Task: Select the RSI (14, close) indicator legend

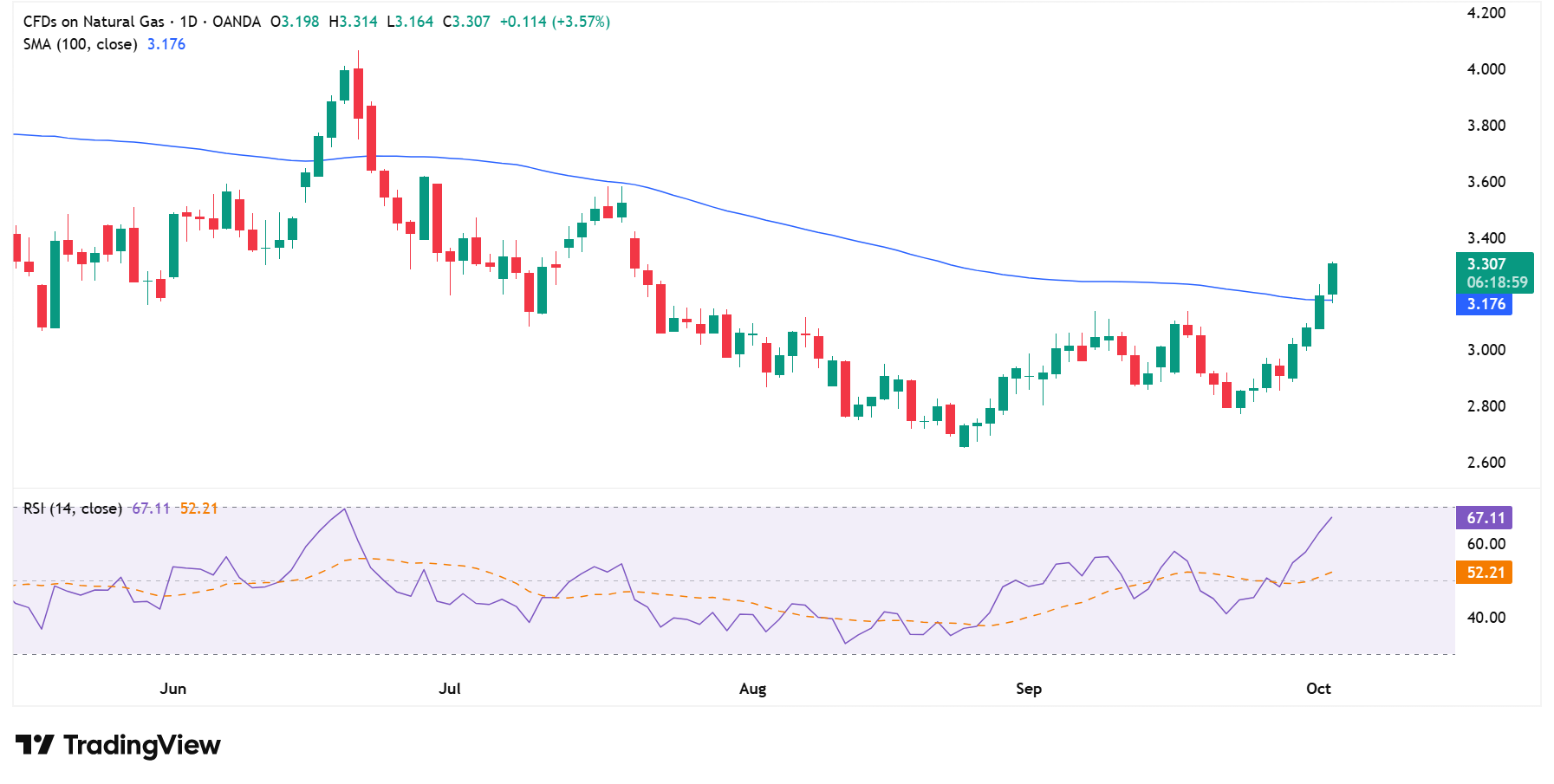Action: pos(72,509)
